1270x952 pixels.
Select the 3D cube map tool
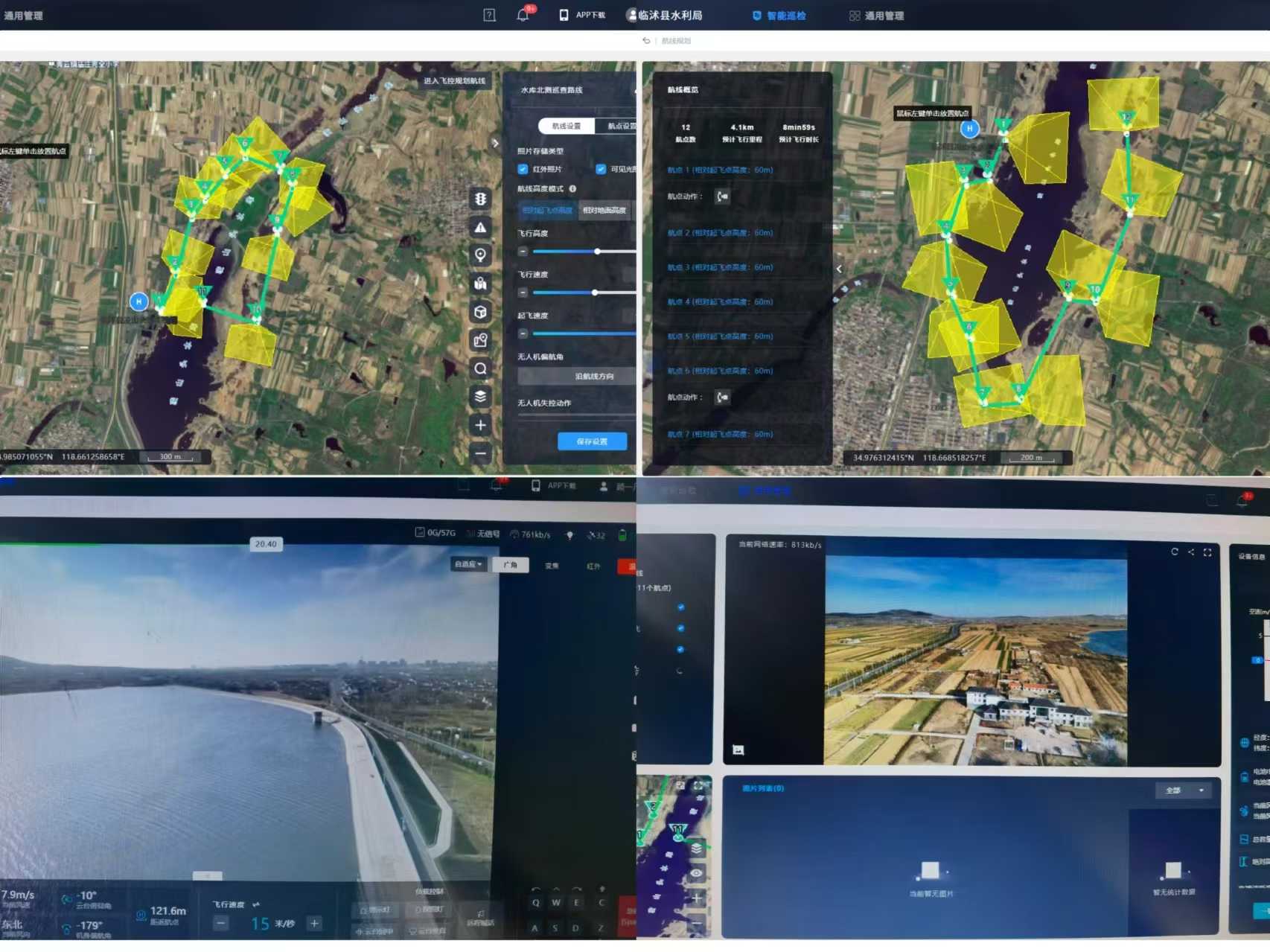tap(481, 312)
